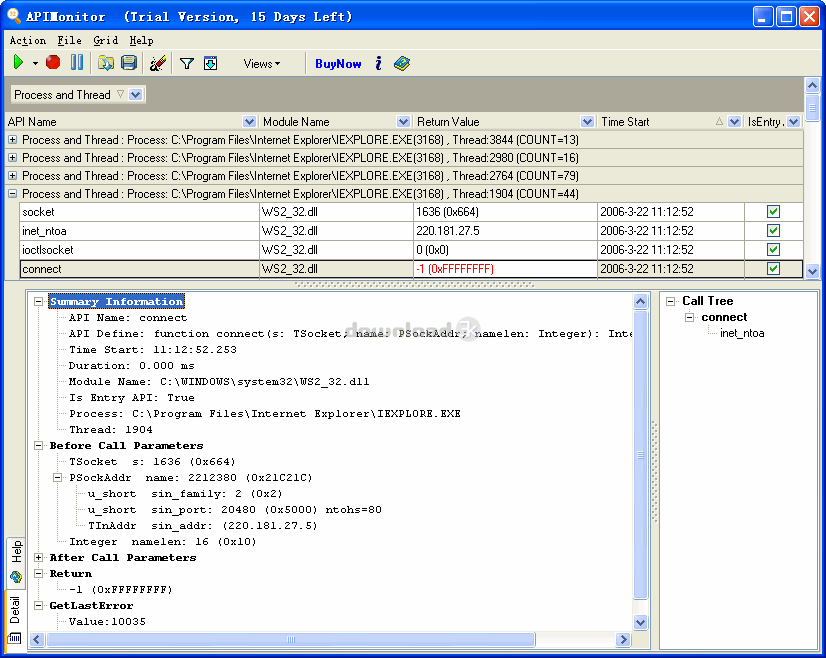The image size is (826, 658).
Task: Open the Module Name column filter dropdown
Action: point(404,122)
